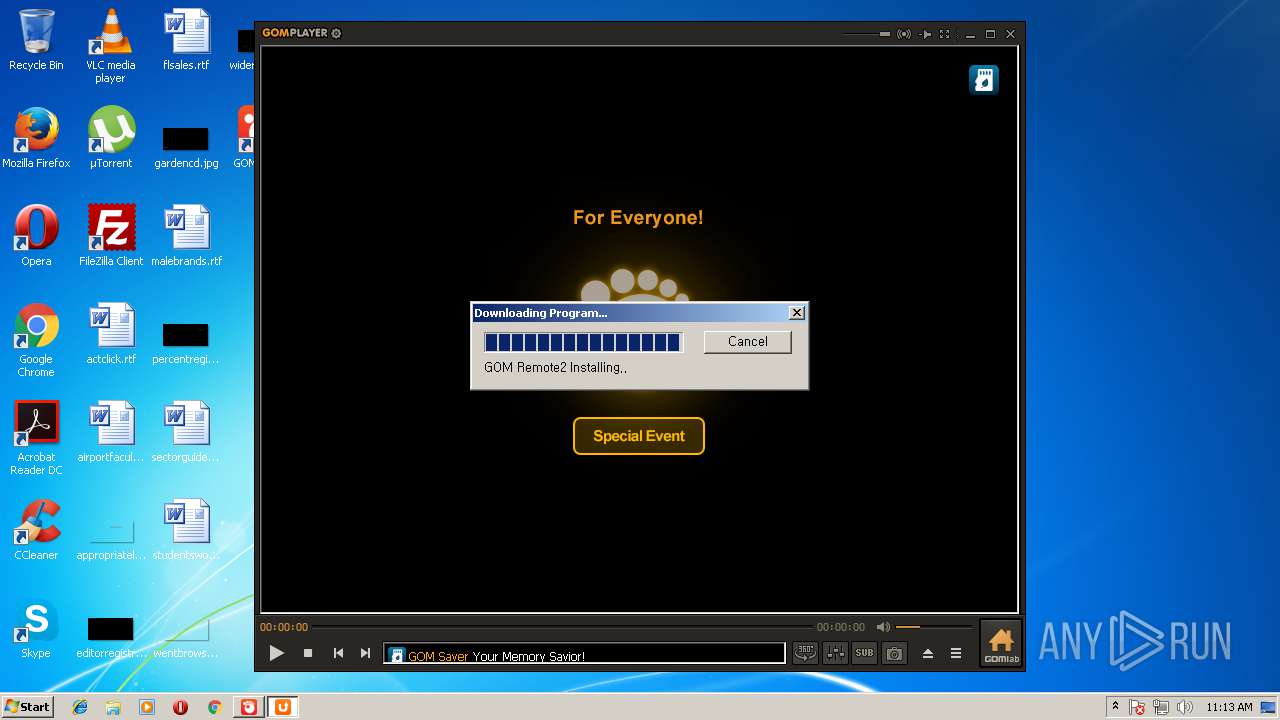The image size is (1280, 720).
Task: Open the sectorguide... document icon
Action: click(186, 432)
